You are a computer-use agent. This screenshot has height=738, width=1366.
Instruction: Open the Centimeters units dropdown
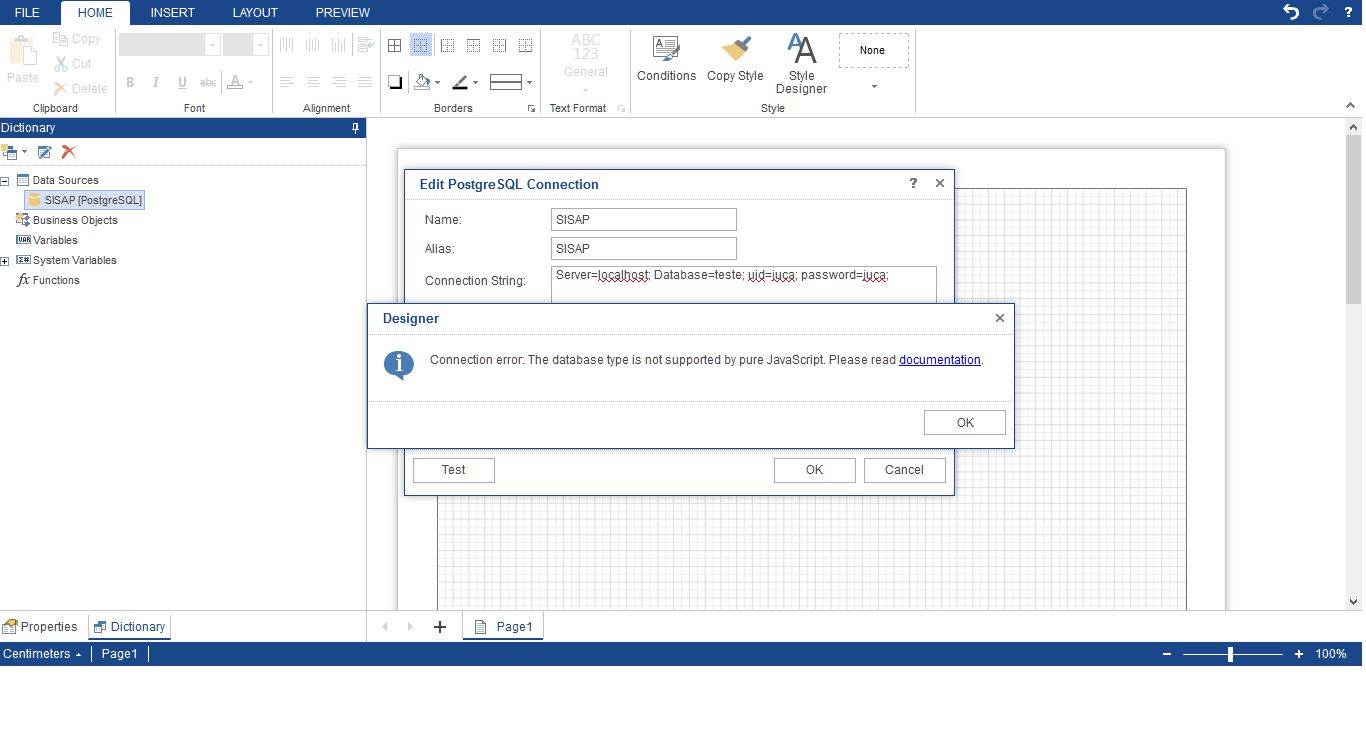tap(42, 654)
